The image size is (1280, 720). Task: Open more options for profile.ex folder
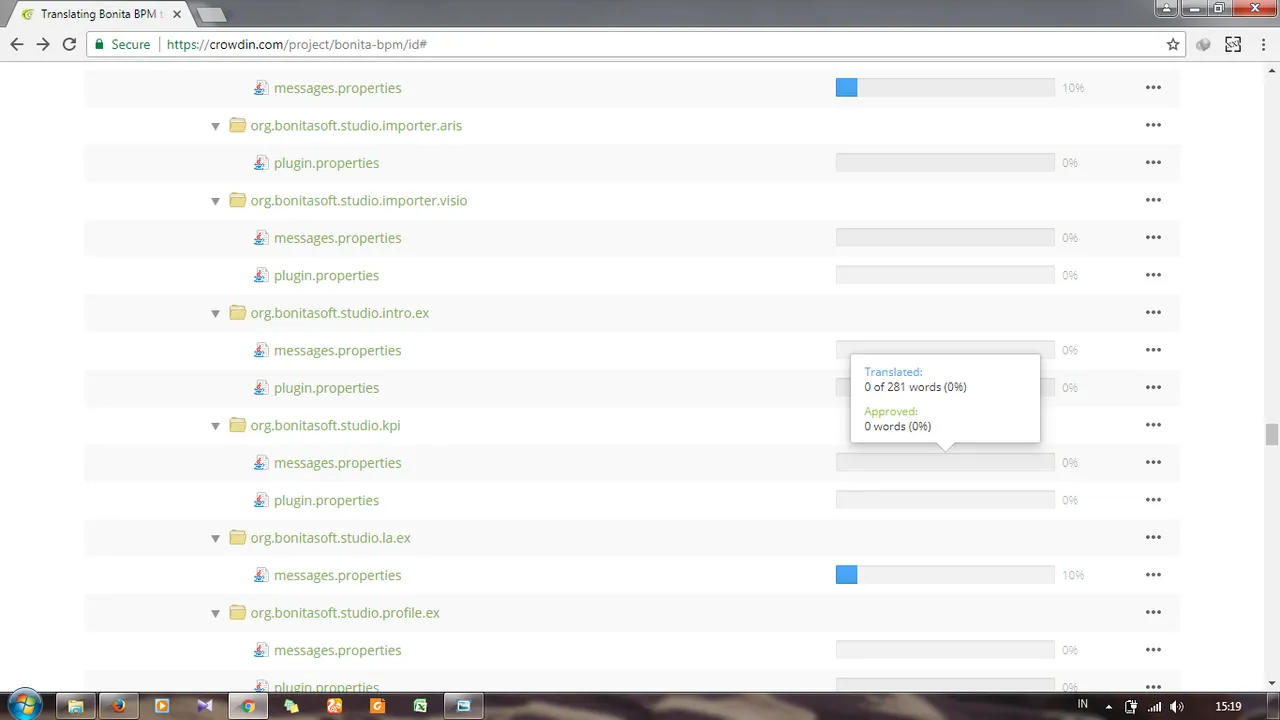click(x=1153, y=612)
